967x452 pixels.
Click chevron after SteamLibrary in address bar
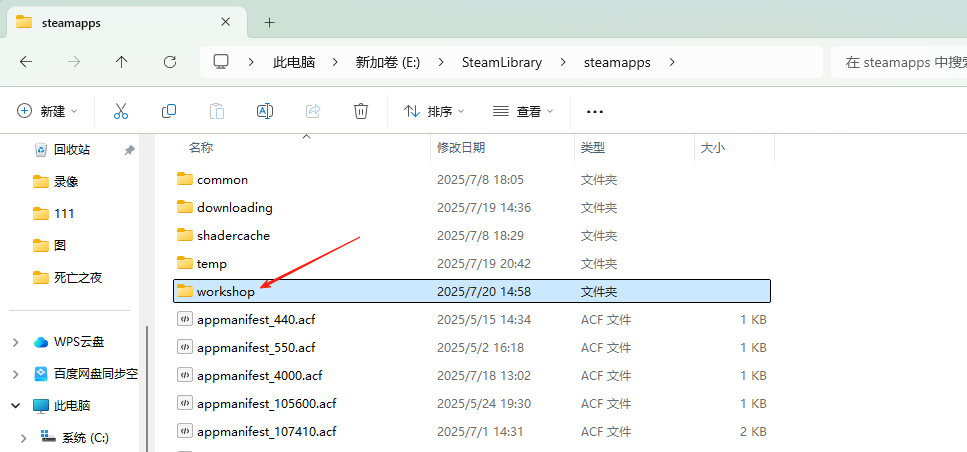pos(563,62)
